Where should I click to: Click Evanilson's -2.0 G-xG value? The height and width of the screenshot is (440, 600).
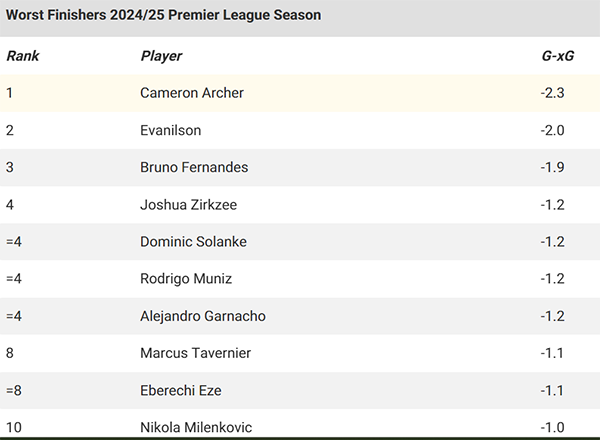coord(552,130)
